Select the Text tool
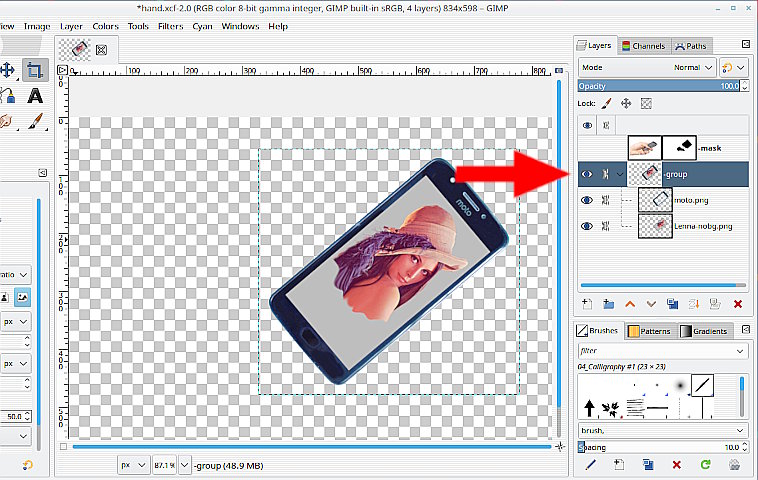This screenshot has width=758, height=480. pyautogui.click(x=35, y=96)
